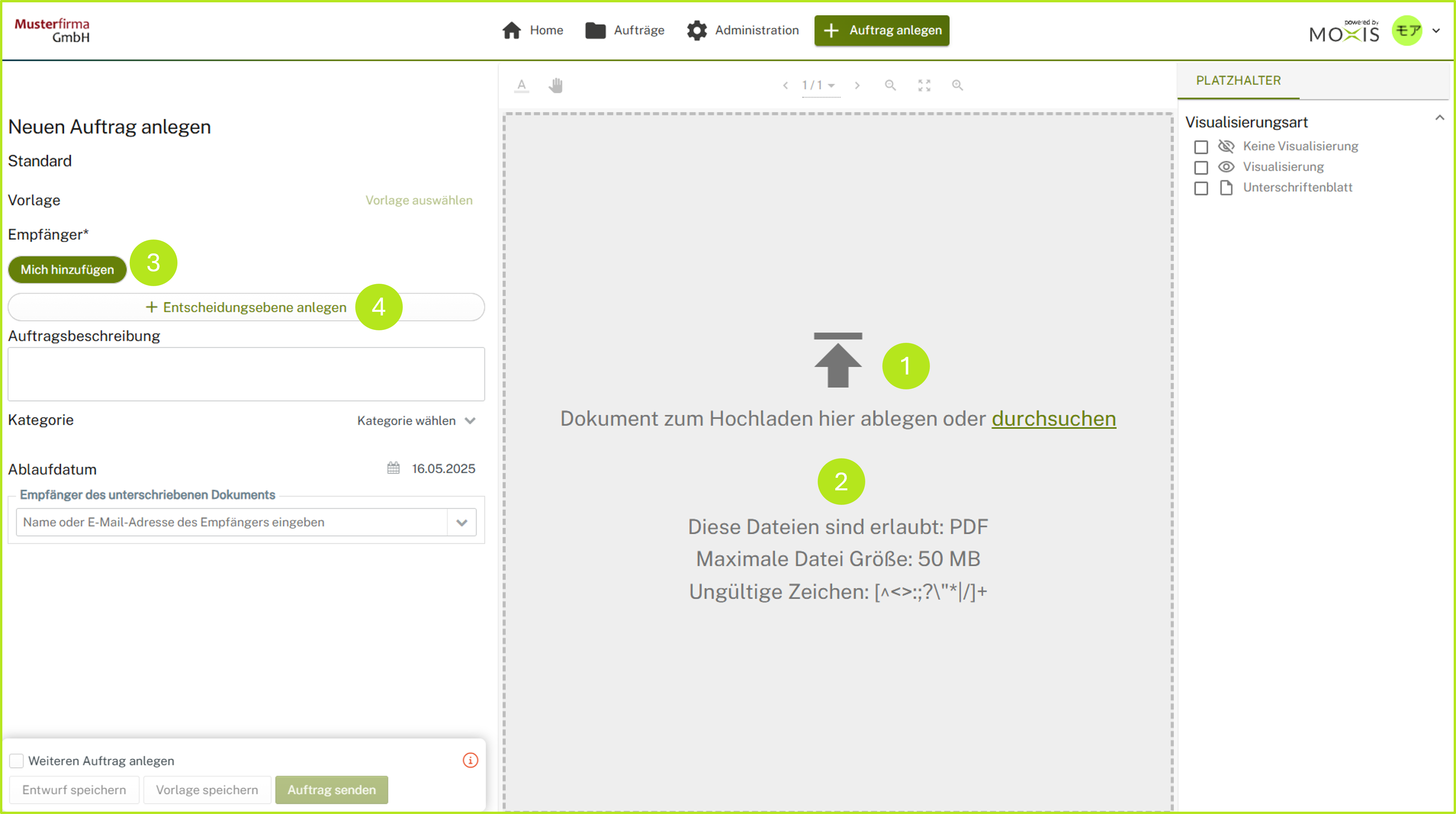The width and height of the screenshot is (1456, 814).
Task: Go to next document page
Action: tap(857, 85)
